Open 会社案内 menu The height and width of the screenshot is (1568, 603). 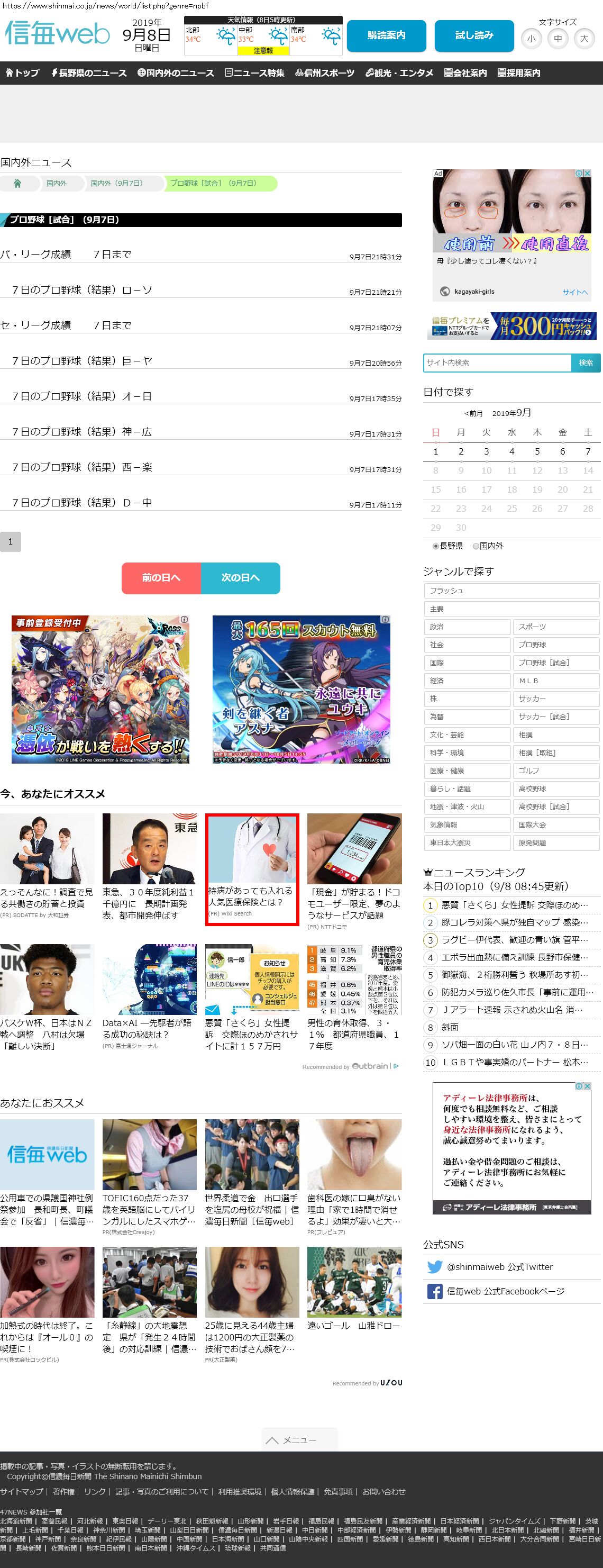[465, 72]
